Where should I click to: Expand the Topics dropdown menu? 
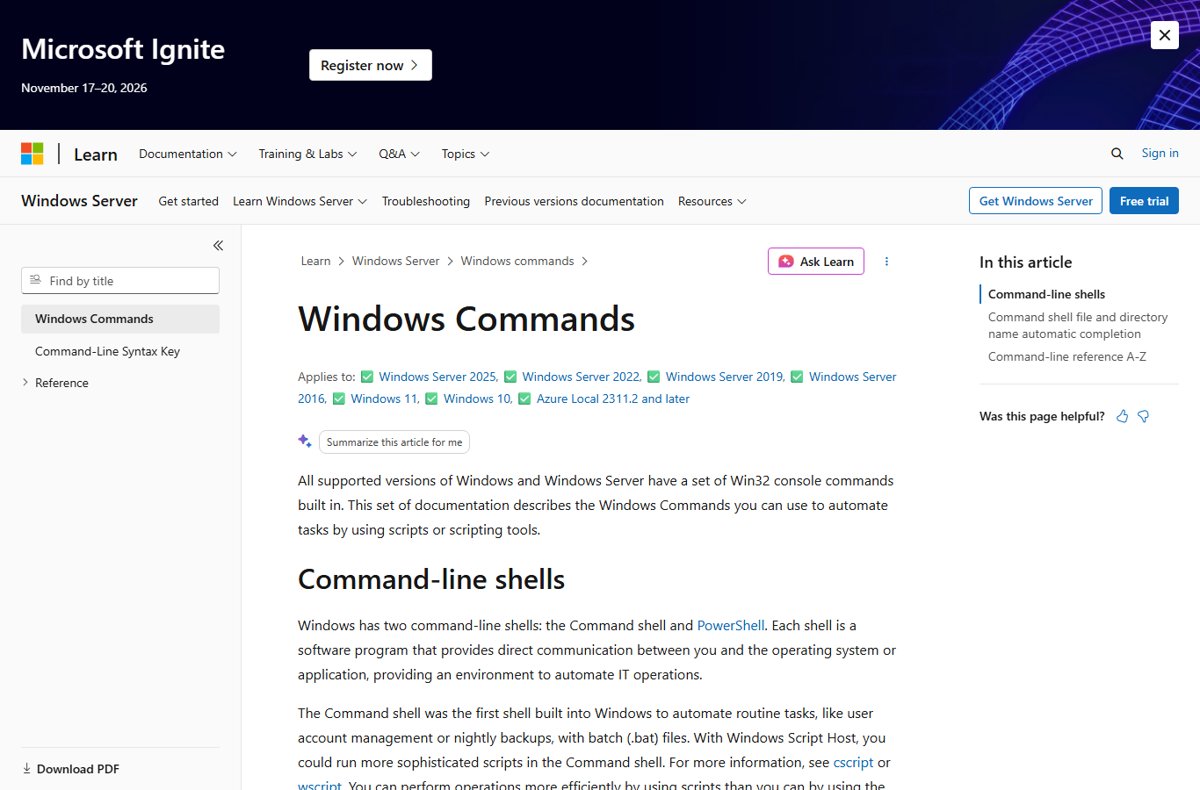pyautogui.click(x=465, y=154)
